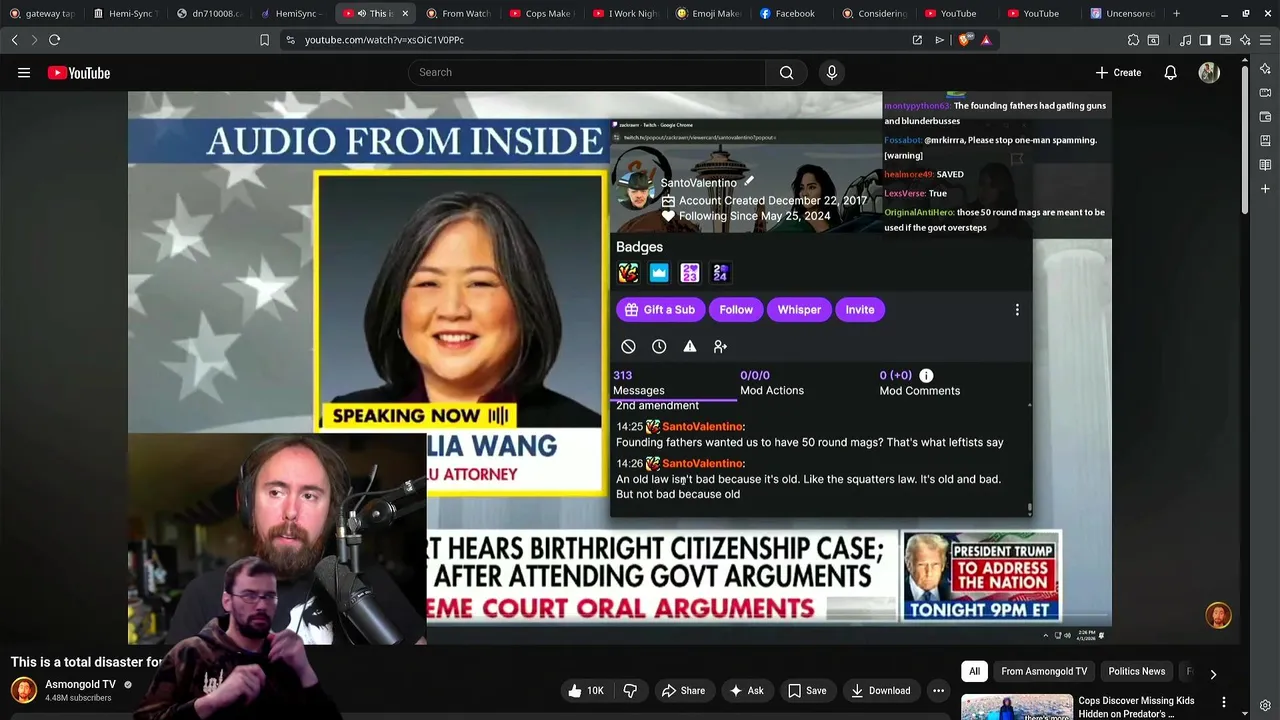Open options for the Cops Discover Missing Kids video

tap(1223, 702)
